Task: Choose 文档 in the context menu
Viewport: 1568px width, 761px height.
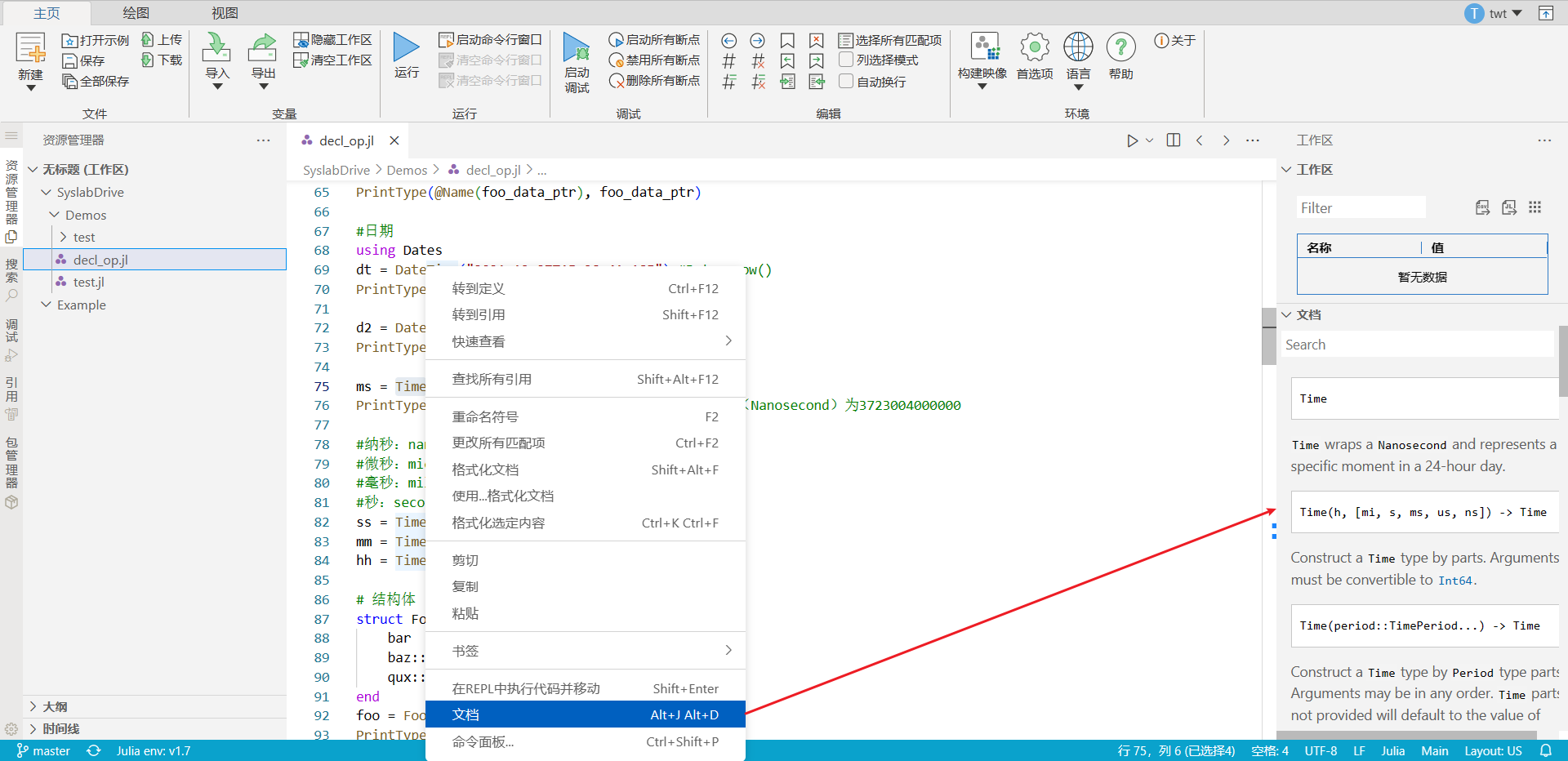Action: [586, 714]
